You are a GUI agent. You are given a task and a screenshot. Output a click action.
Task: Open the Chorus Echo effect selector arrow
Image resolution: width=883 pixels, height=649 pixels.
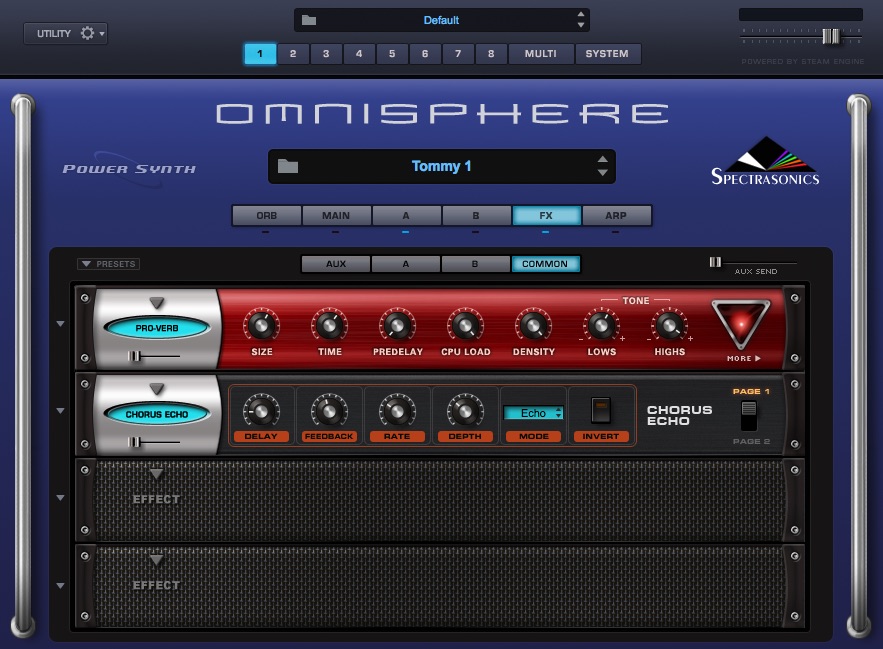(x=157, y=389)
